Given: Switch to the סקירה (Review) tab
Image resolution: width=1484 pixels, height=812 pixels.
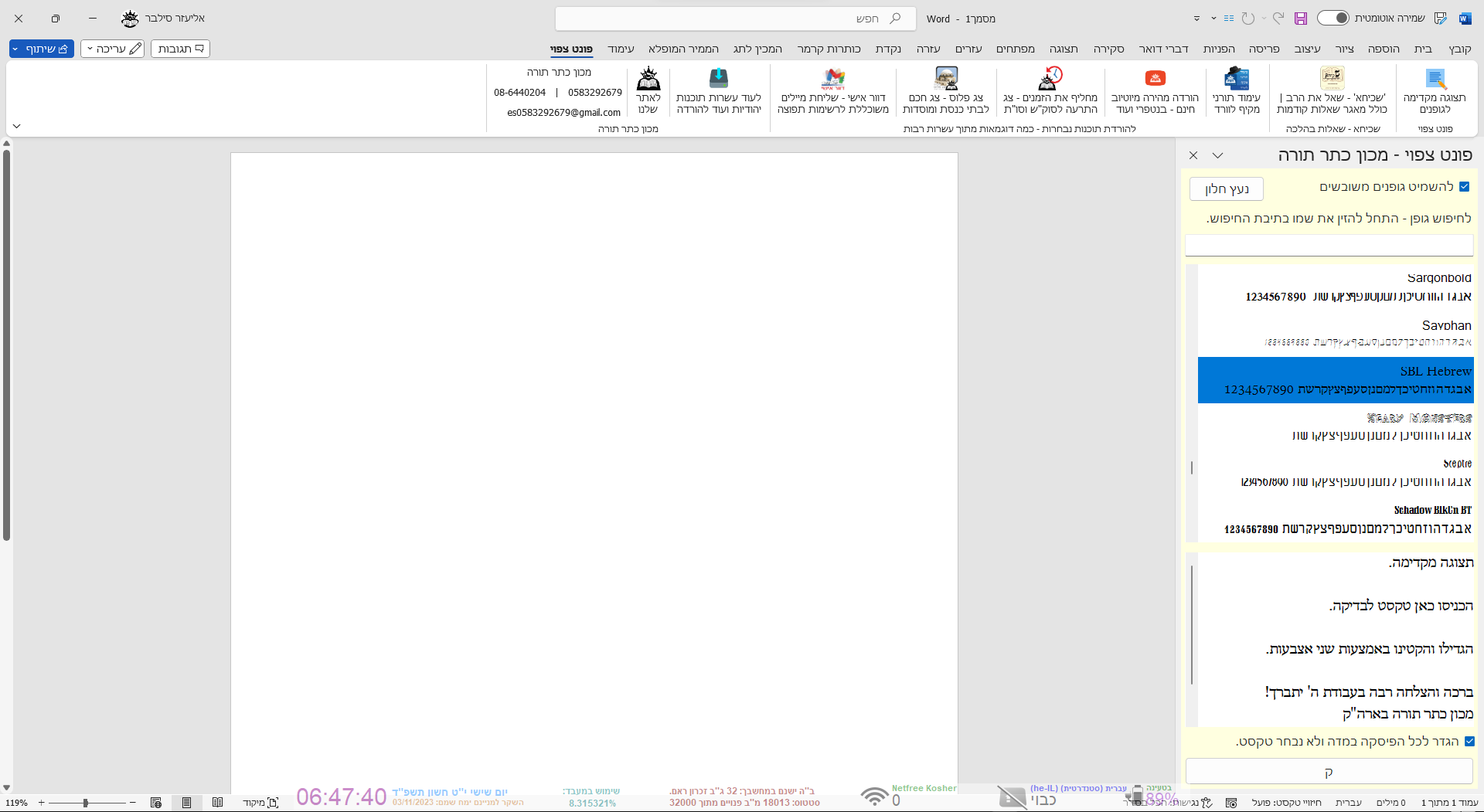Looking at the screenshot, I should [x=1108, y=49].
